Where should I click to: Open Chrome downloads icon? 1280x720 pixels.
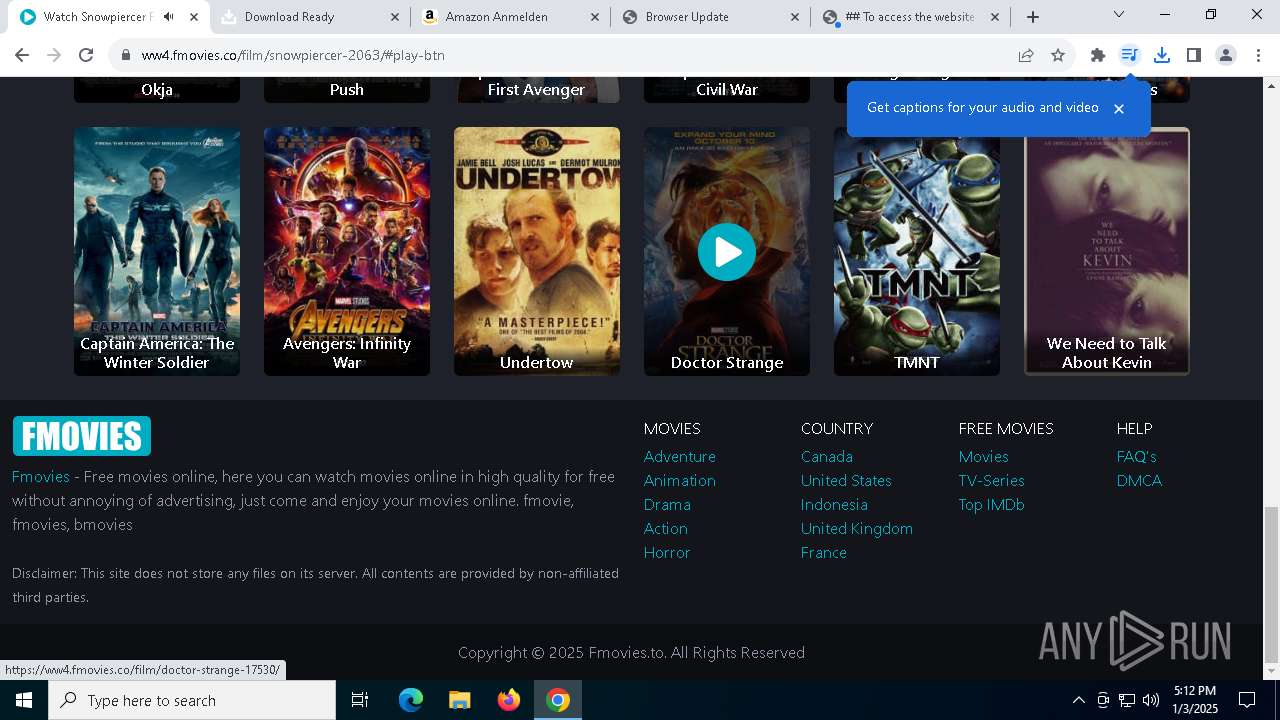(x=1162, y=55)
